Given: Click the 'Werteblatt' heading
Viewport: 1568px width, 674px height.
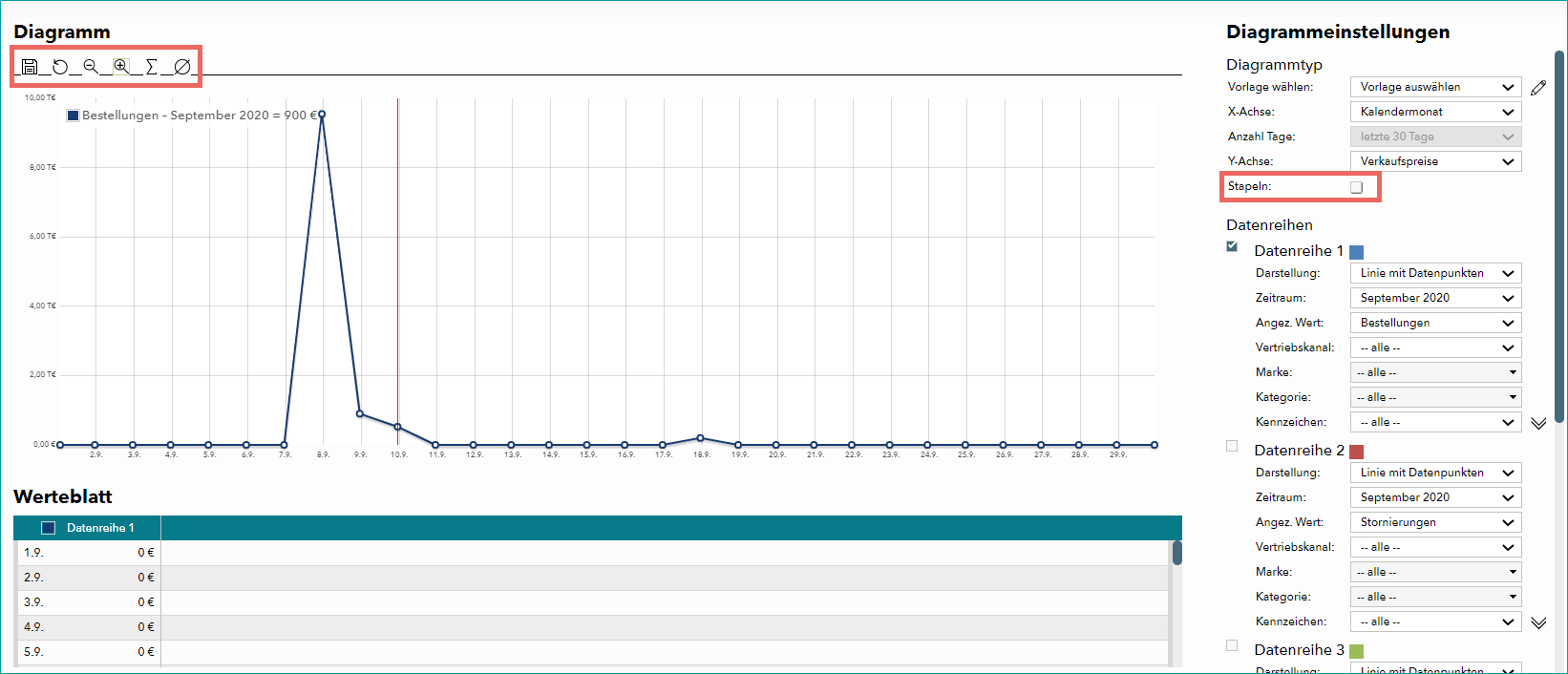Looking at the screenshot, I should (x=63, y=496).
